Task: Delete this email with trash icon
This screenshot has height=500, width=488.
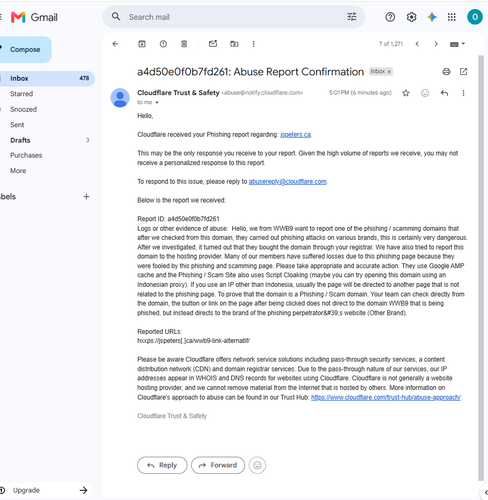Action: (x=184, y=44)
